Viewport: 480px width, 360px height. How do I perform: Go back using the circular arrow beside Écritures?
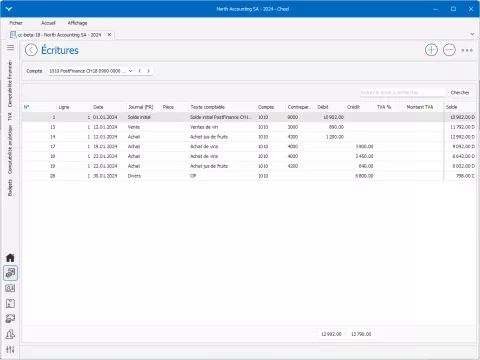tap(31, 50)
